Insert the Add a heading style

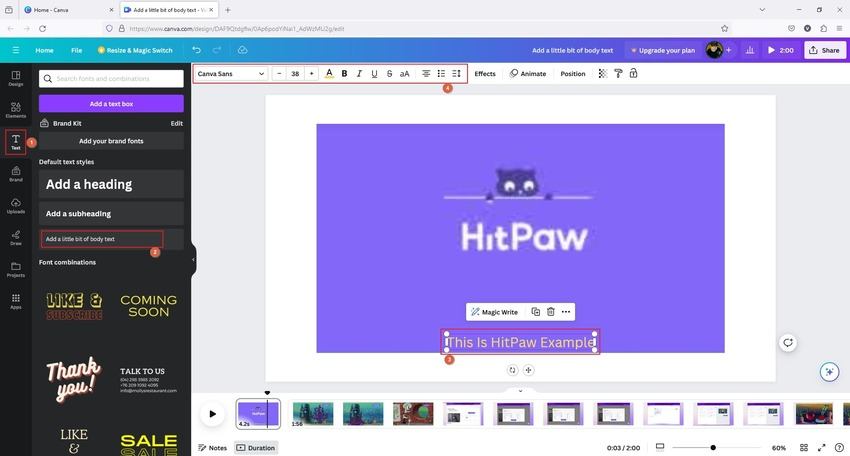tap(111, 184)
